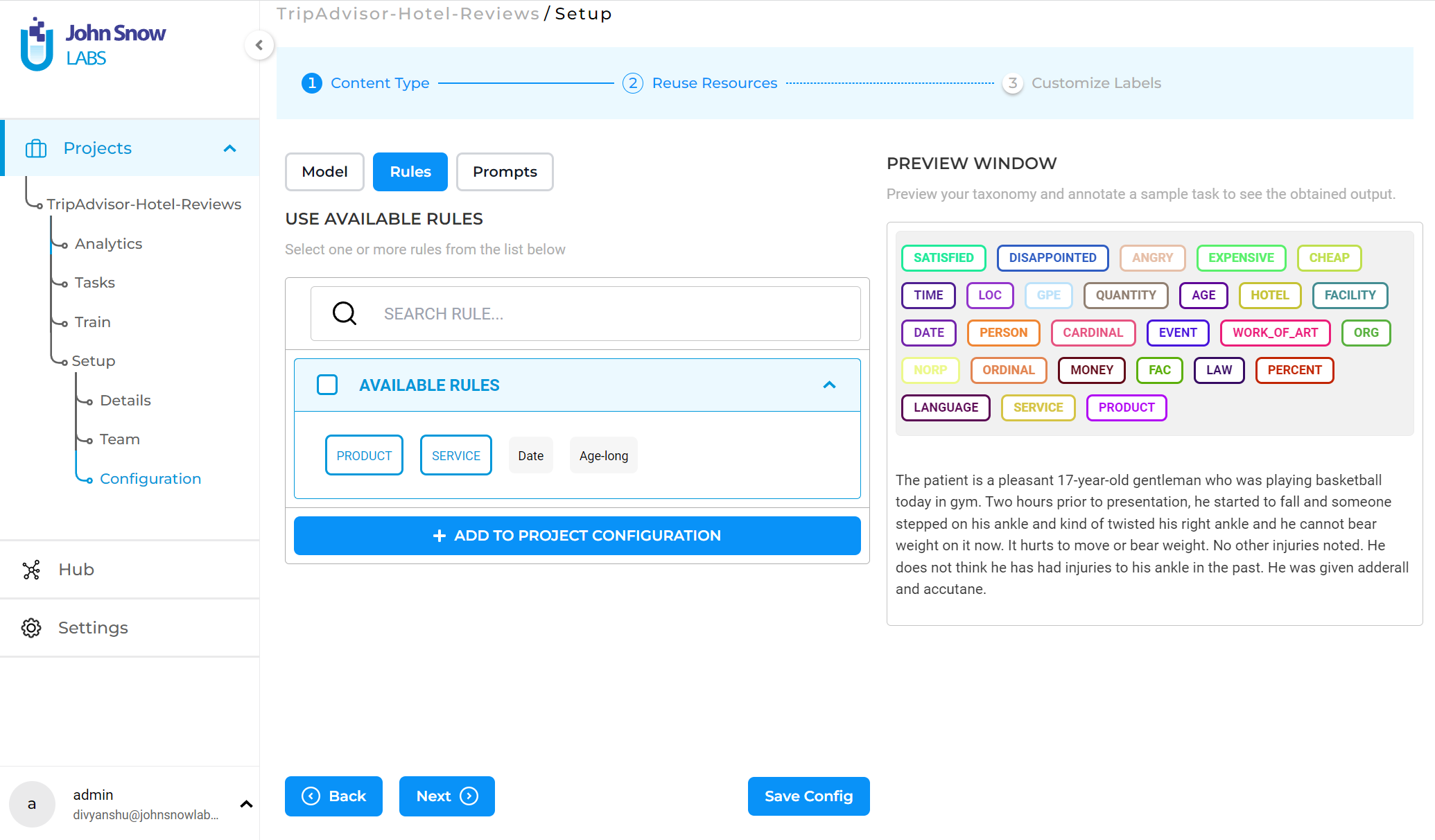Expand the admin user menu chevron
Screen dimensions: 1435x840
pos(246,804)
